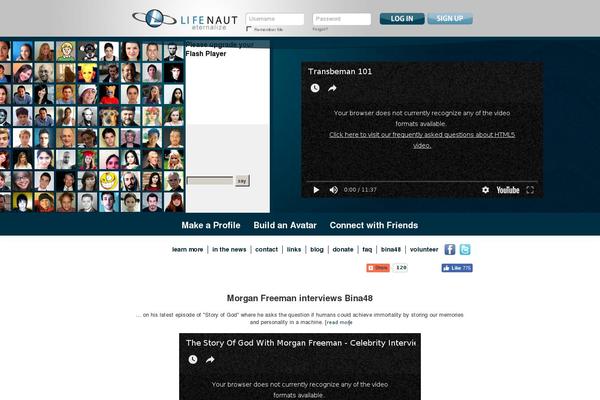Click the orange Share button
Viewport: 600px width, 400px height.
tap(378, 268)
